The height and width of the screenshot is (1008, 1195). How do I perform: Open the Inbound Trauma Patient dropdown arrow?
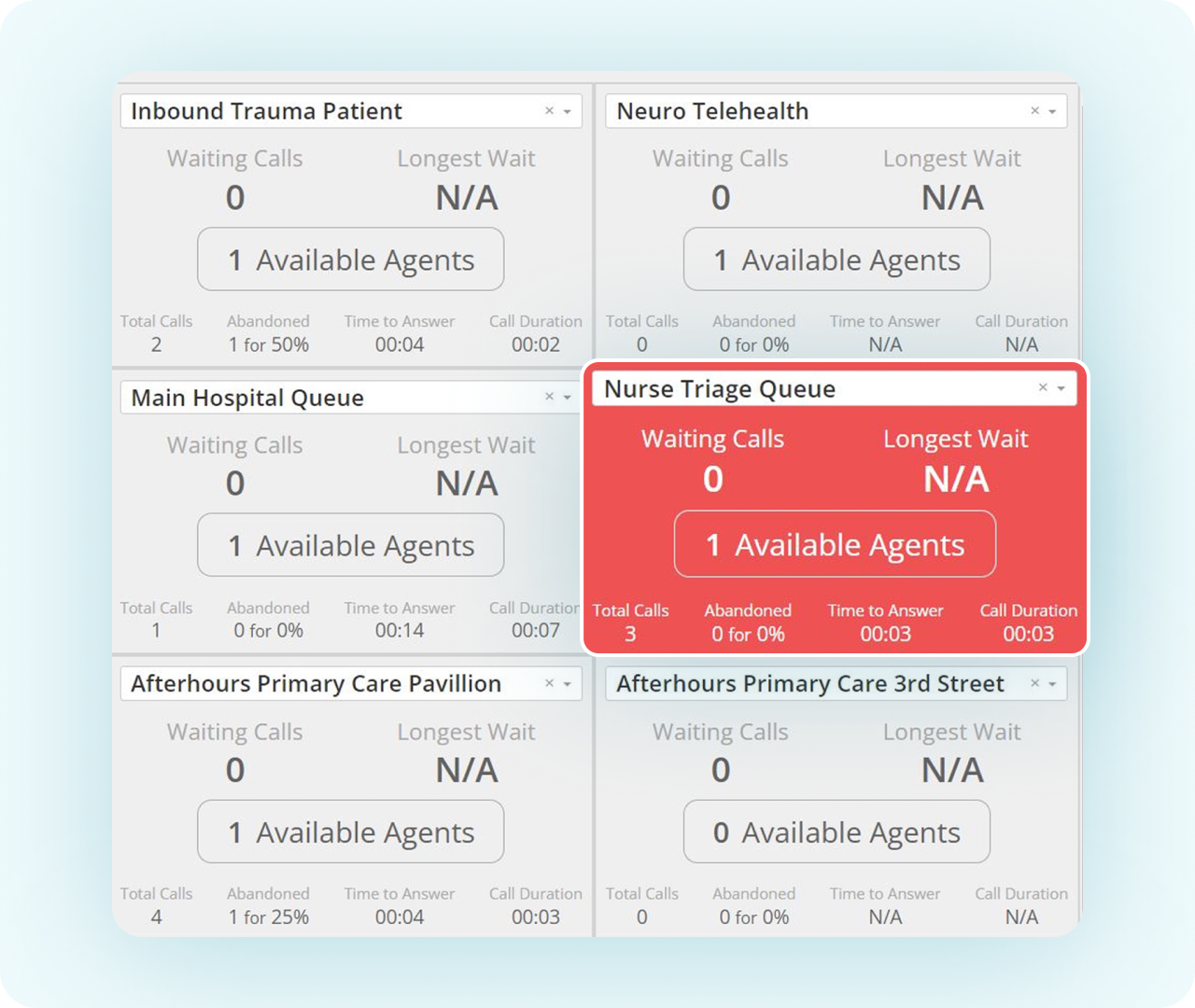tap(567, 112)
